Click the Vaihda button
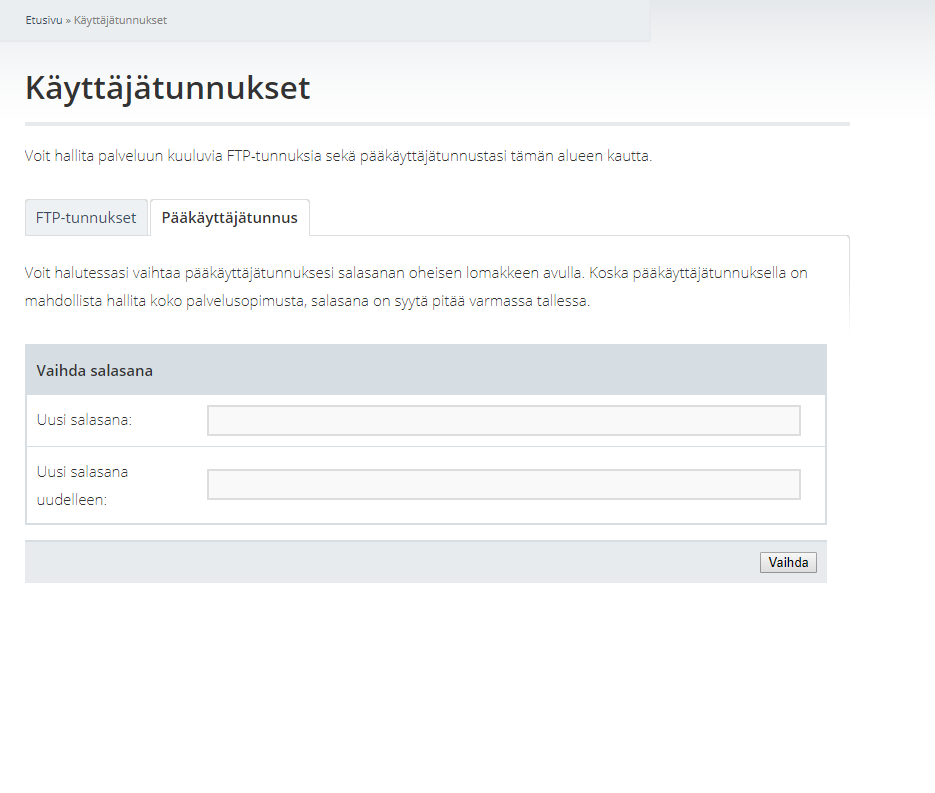 [788, 562]
